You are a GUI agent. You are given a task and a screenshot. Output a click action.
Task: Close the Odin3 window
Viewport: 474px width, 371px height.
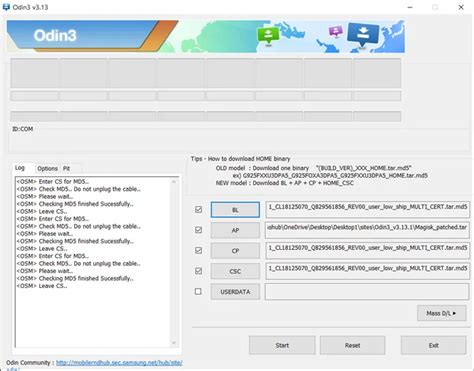461,7
